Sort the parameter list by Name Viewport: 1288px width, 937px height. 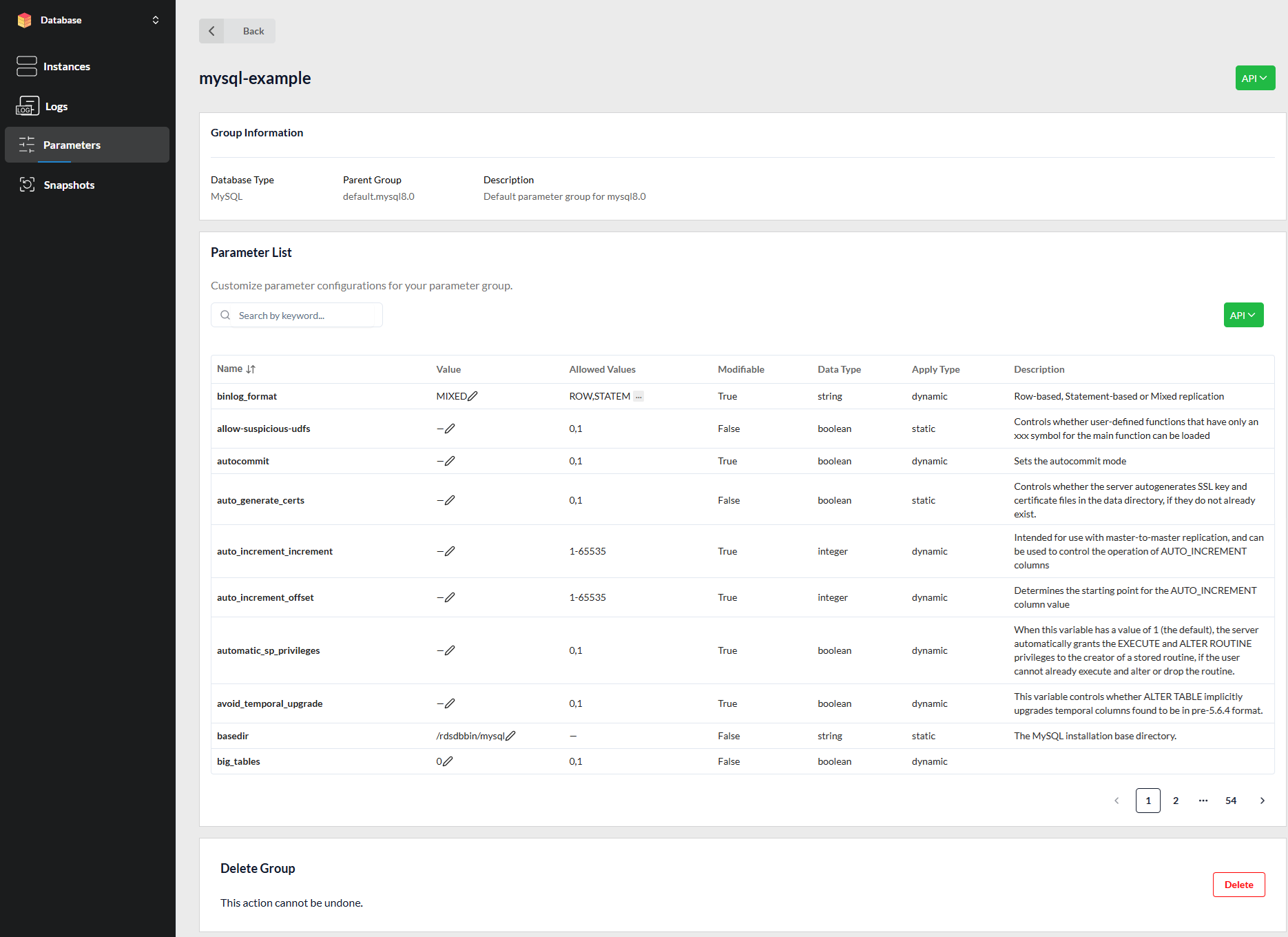[251, 369]
